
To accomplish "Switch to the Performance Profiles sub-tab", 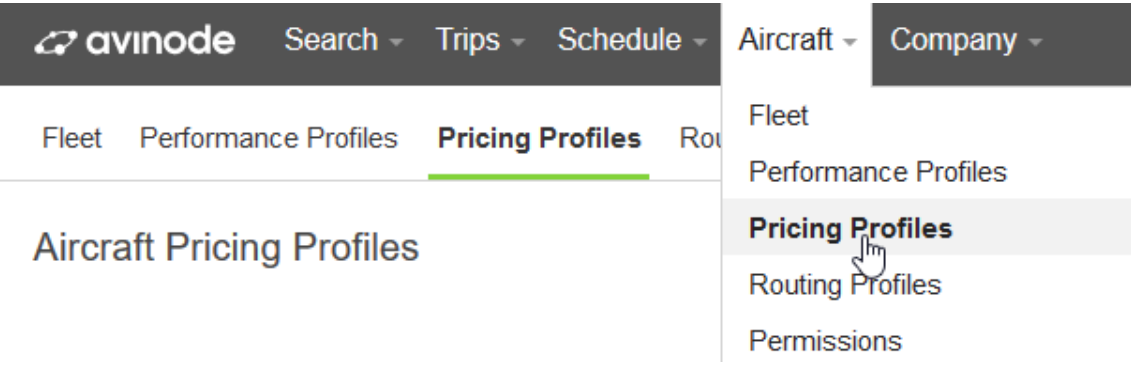I will 268,138.
